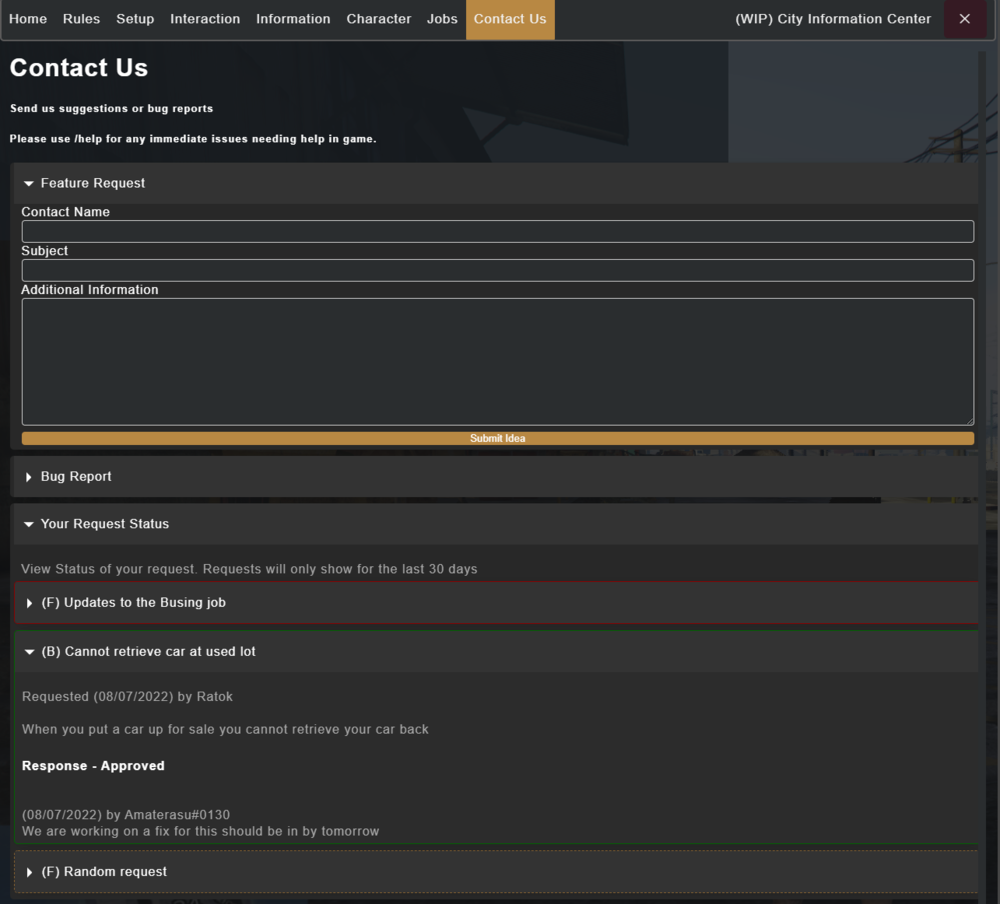Image resolution: width=1000 pixels, height=904 pixels.
Task: Switch to the Home tab
Action: pos(28,18)
